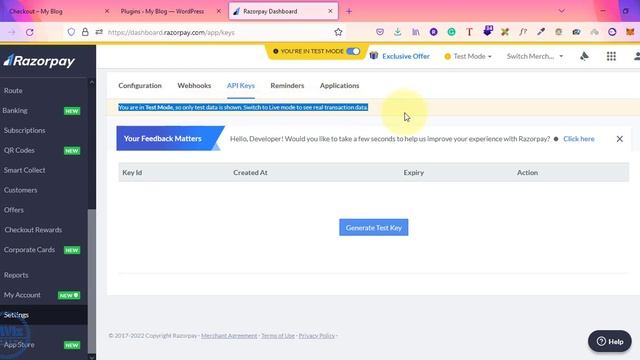The width and height of the screenshot is (640, 360).
Task: Click the feedback Click here link
Action: tap(579, 139)
